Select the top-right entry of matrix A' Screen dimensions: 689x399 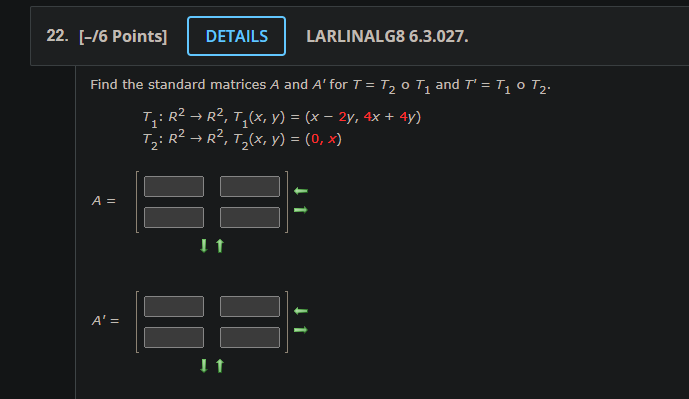(250, 306)
